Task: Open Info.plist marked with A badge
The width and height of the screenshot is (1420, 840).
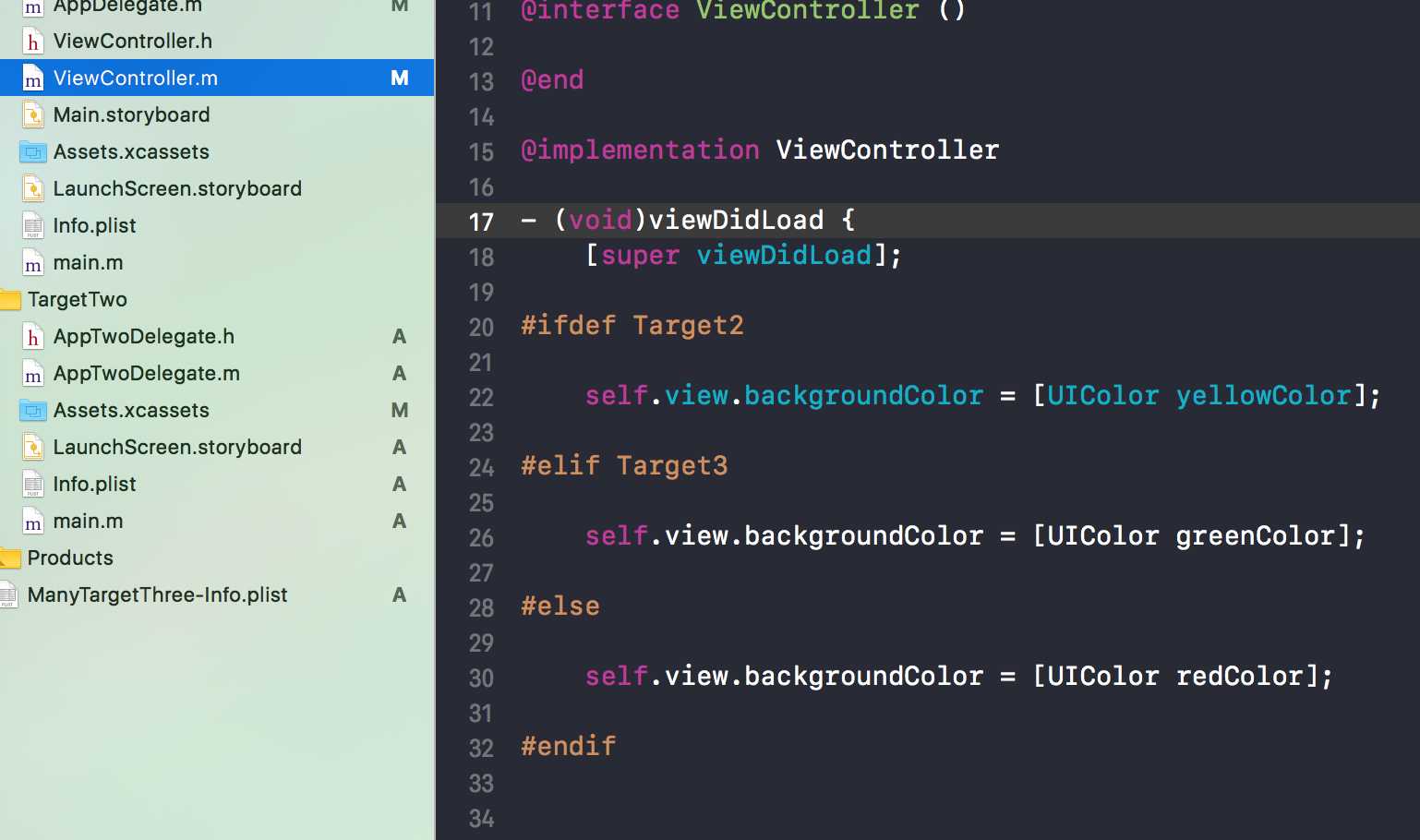Action: tap(94, 484)
